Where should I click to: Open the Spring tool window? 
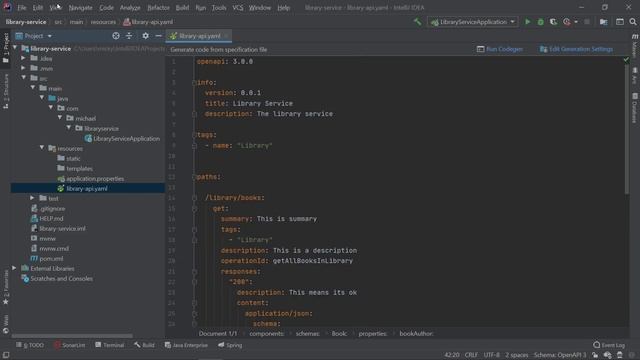230,345
